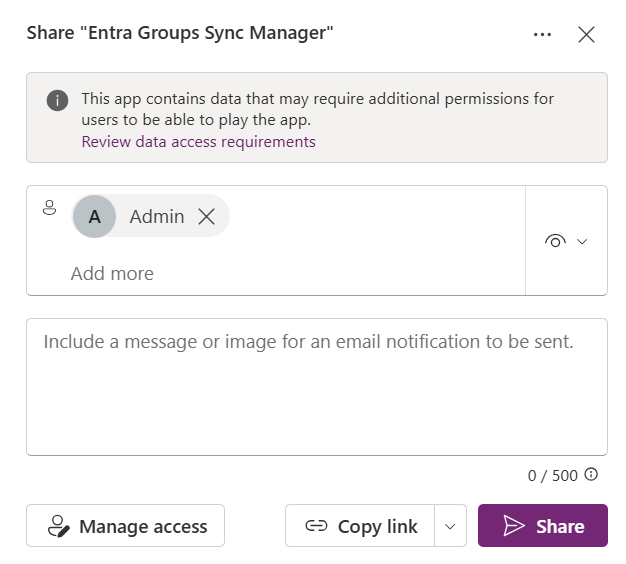Viewport: 626px width, 564px height.
Task: Select the Admin recipient name
Action: pos(157,216)
